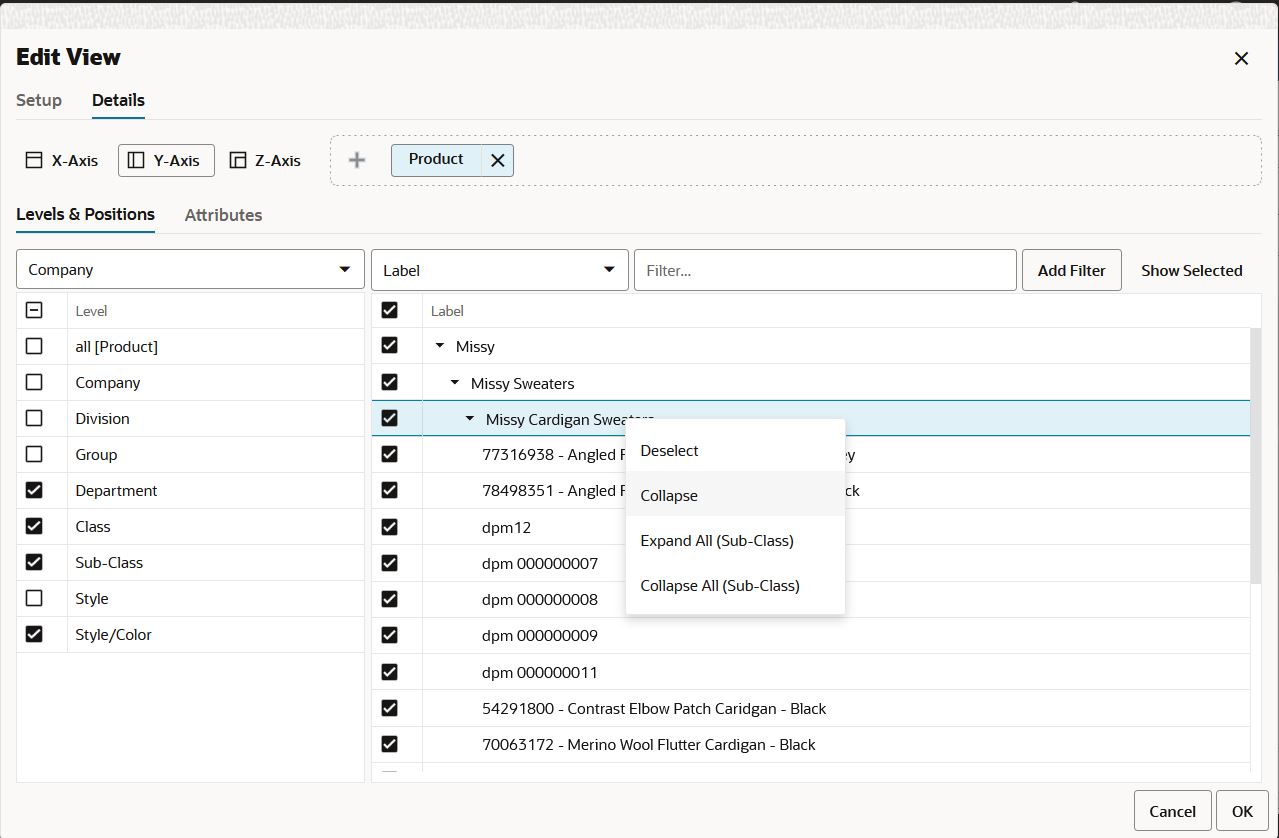Screen dimensions: 1279x838
Task: Click the Z-Axis layout icon
Action: [238, 160]
